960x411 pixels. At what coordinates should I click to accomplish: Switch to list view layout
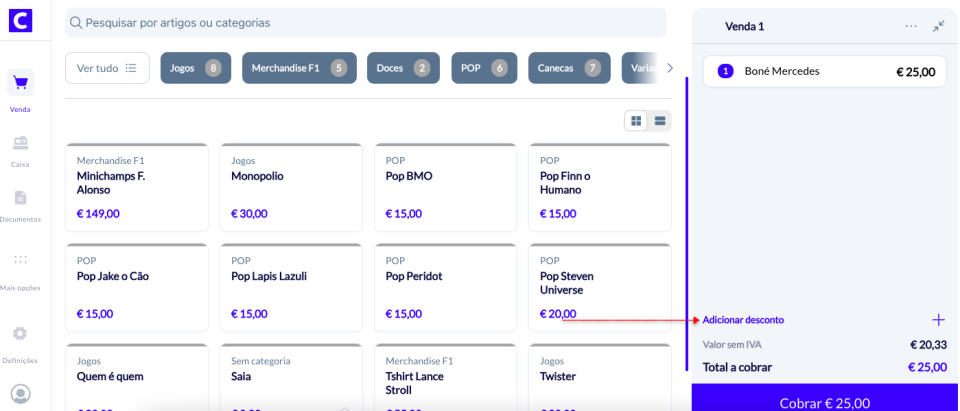(660, 121)
